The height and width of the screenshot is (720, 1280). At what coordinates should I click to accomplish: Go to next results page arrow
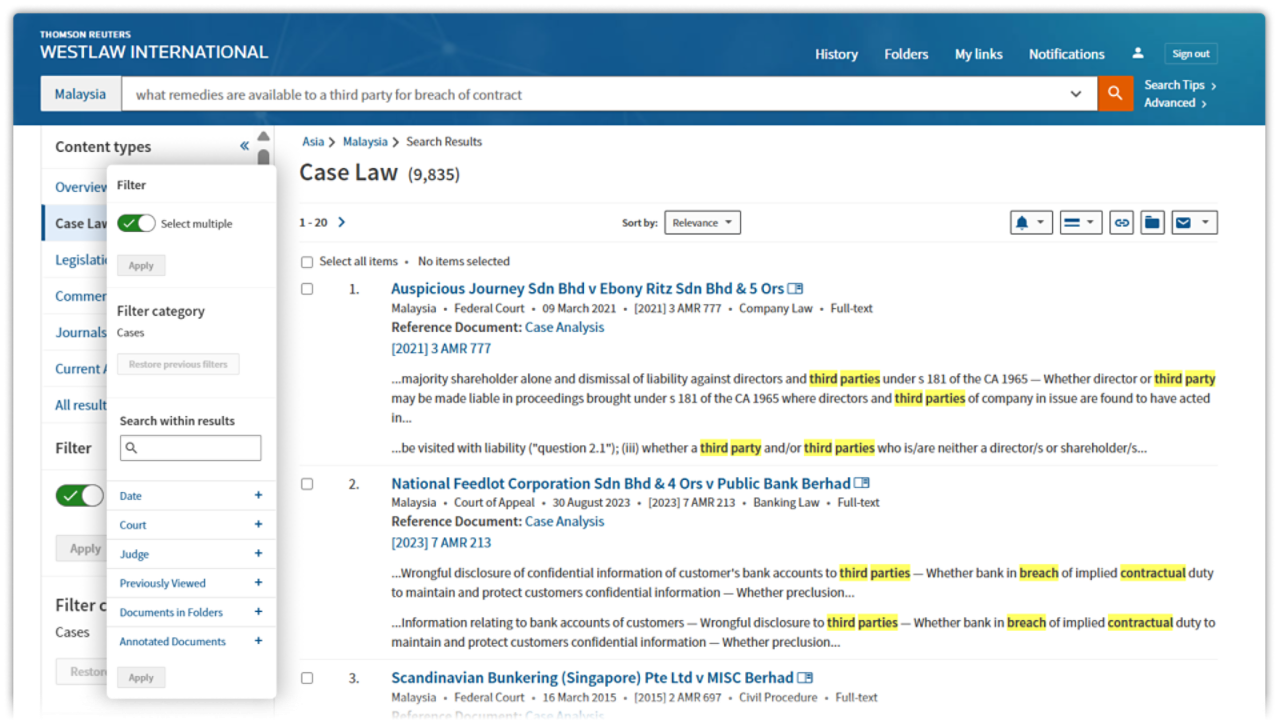click(x=342, y=222)
